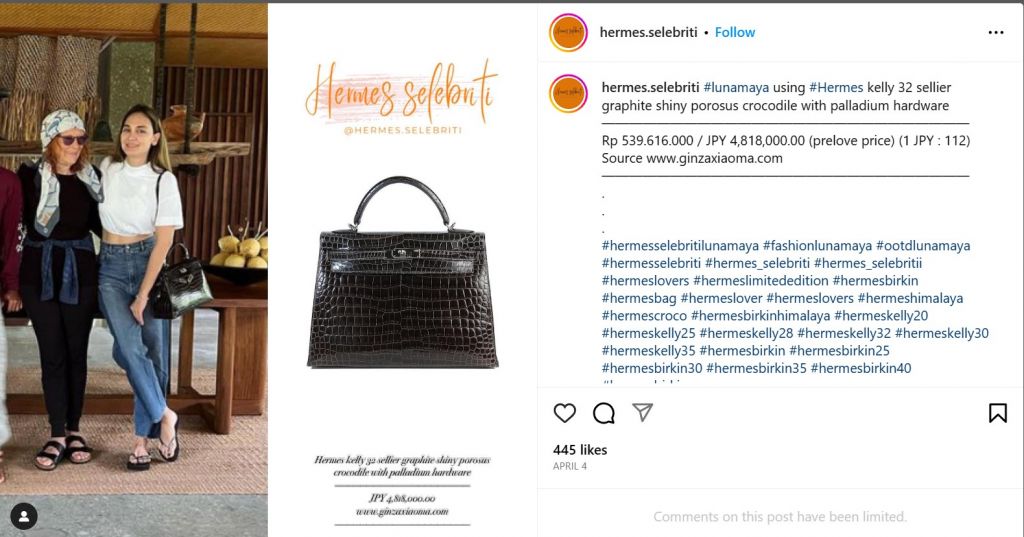Open #hermeskelly32 hashtag
1024x537 pixels.
tap(844, 333)
